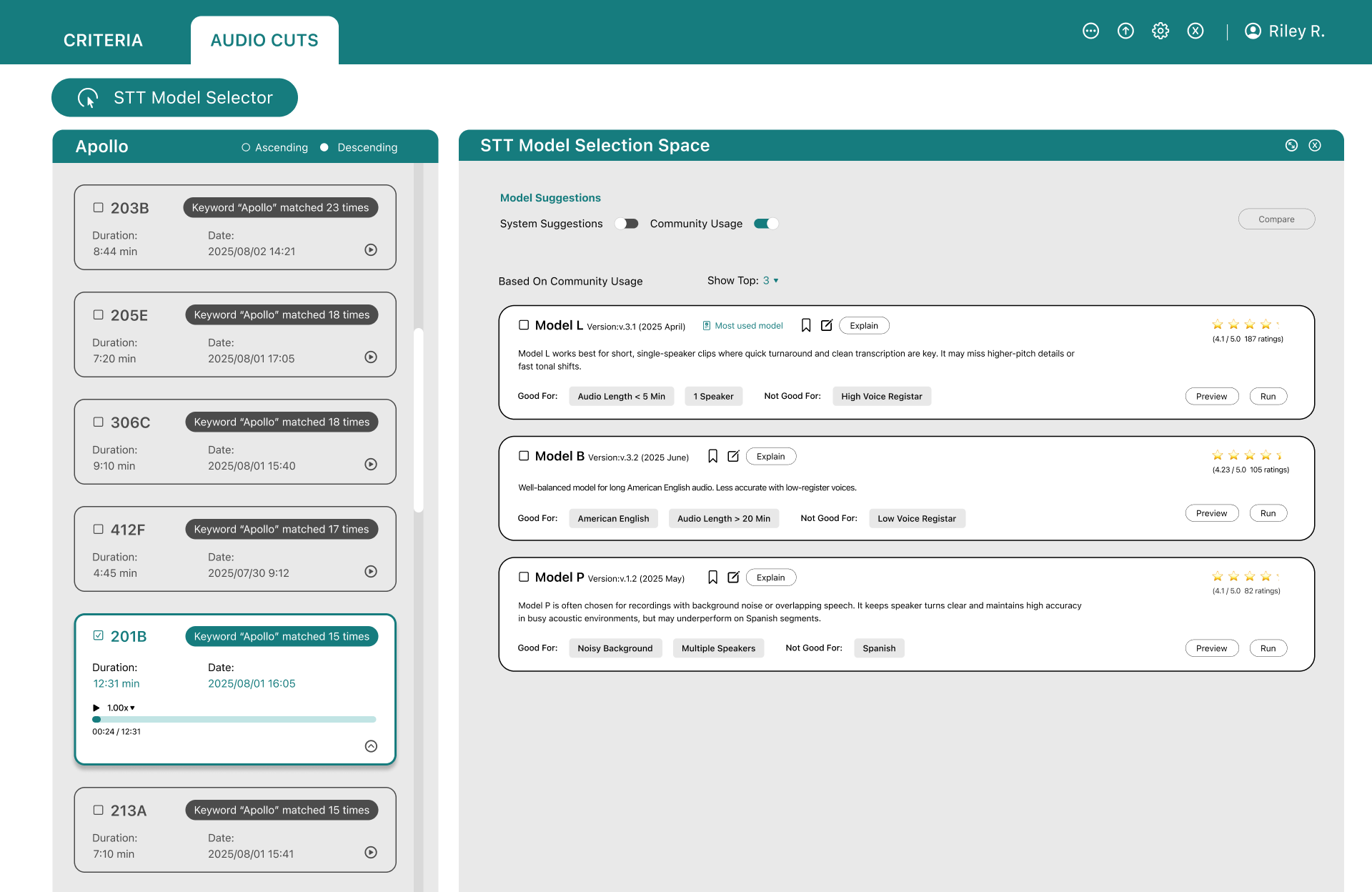
Task: Open the Show Top dropdown
Action: click(770, 281)
